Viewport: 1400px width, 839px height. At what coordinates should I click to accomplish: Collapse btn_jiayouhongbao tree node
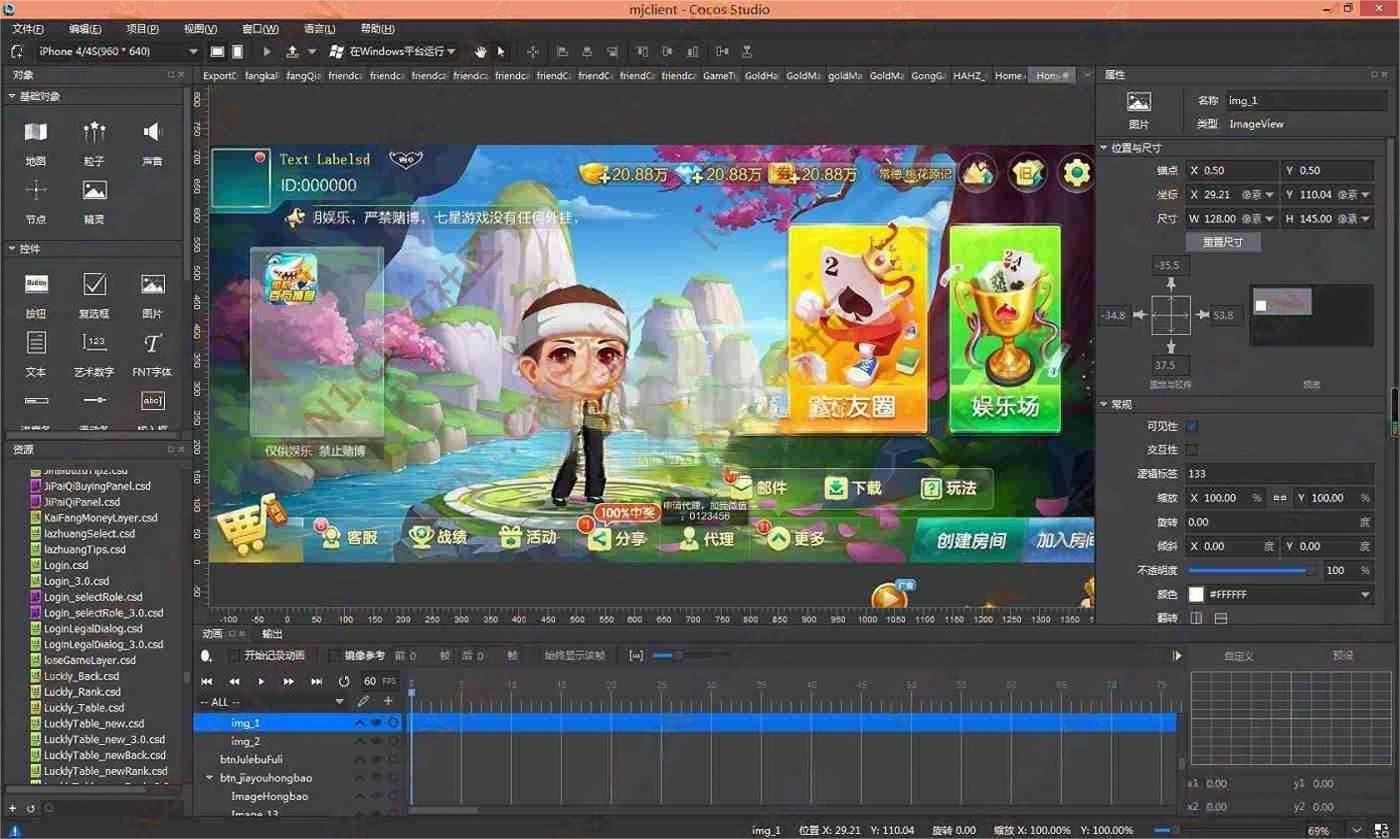[210, 778]
